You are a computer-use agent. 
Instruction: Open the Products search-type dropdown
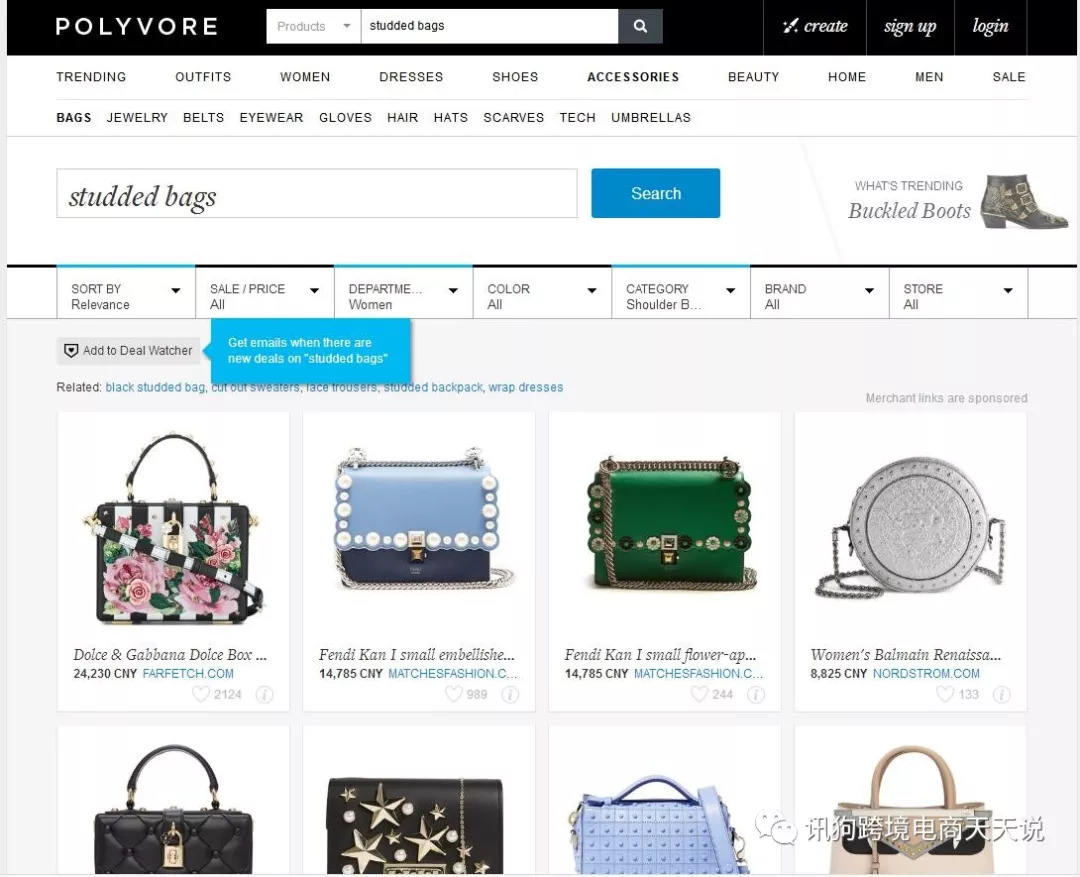(313, 26)
